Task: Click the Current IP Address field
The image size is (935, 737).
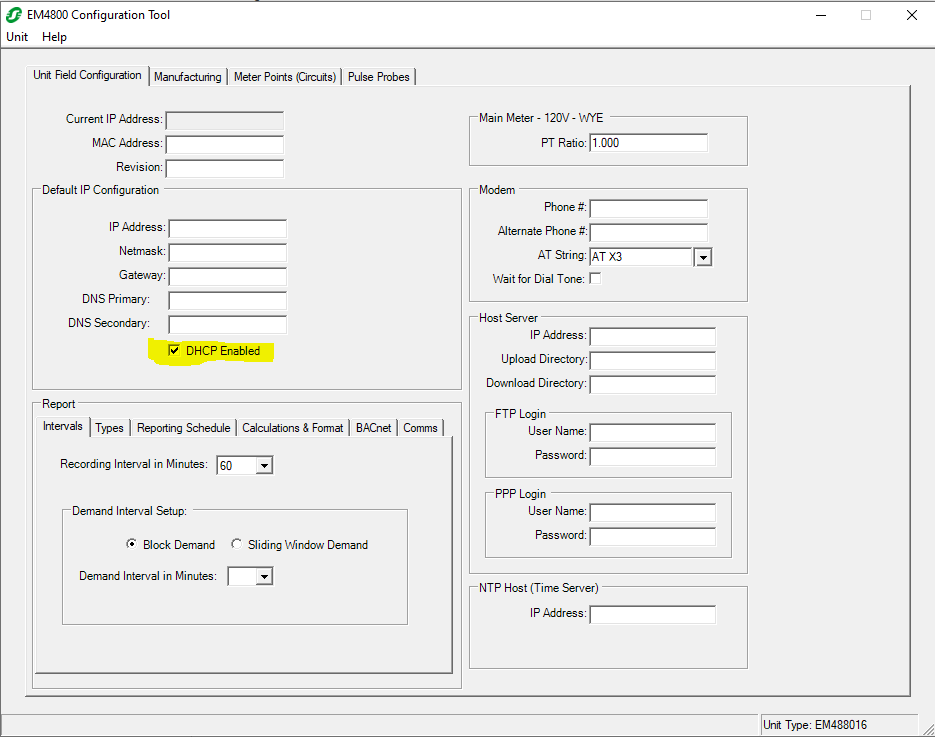Action: click(x=225, y=120)
